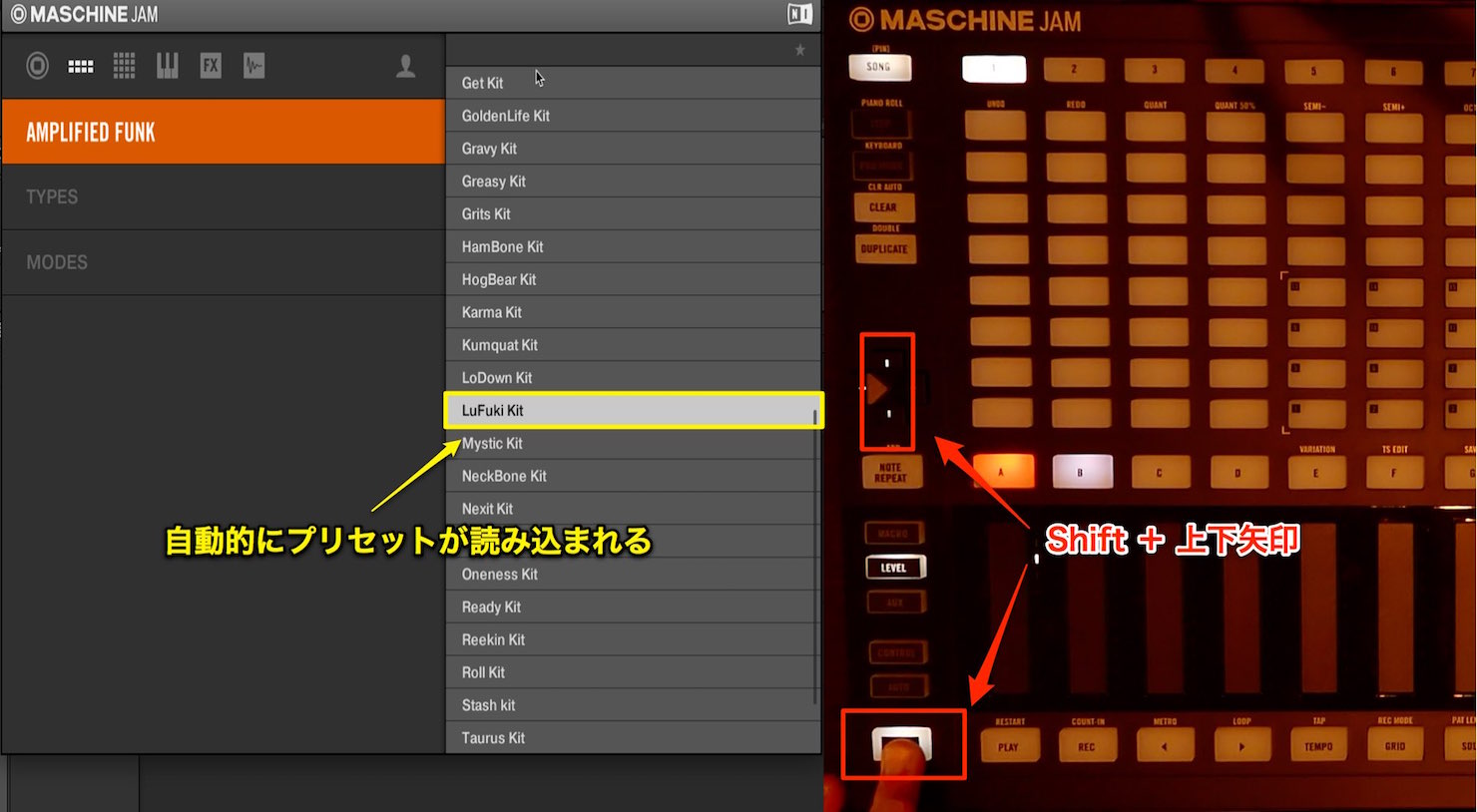Click the GRID button

1395,745
